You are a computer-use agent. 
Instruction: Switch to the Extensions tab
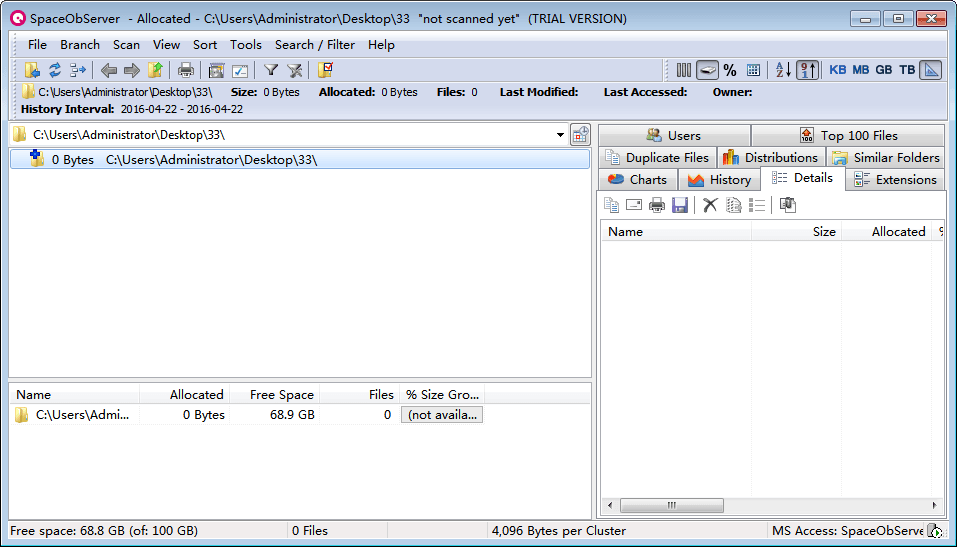click(895, 179)
